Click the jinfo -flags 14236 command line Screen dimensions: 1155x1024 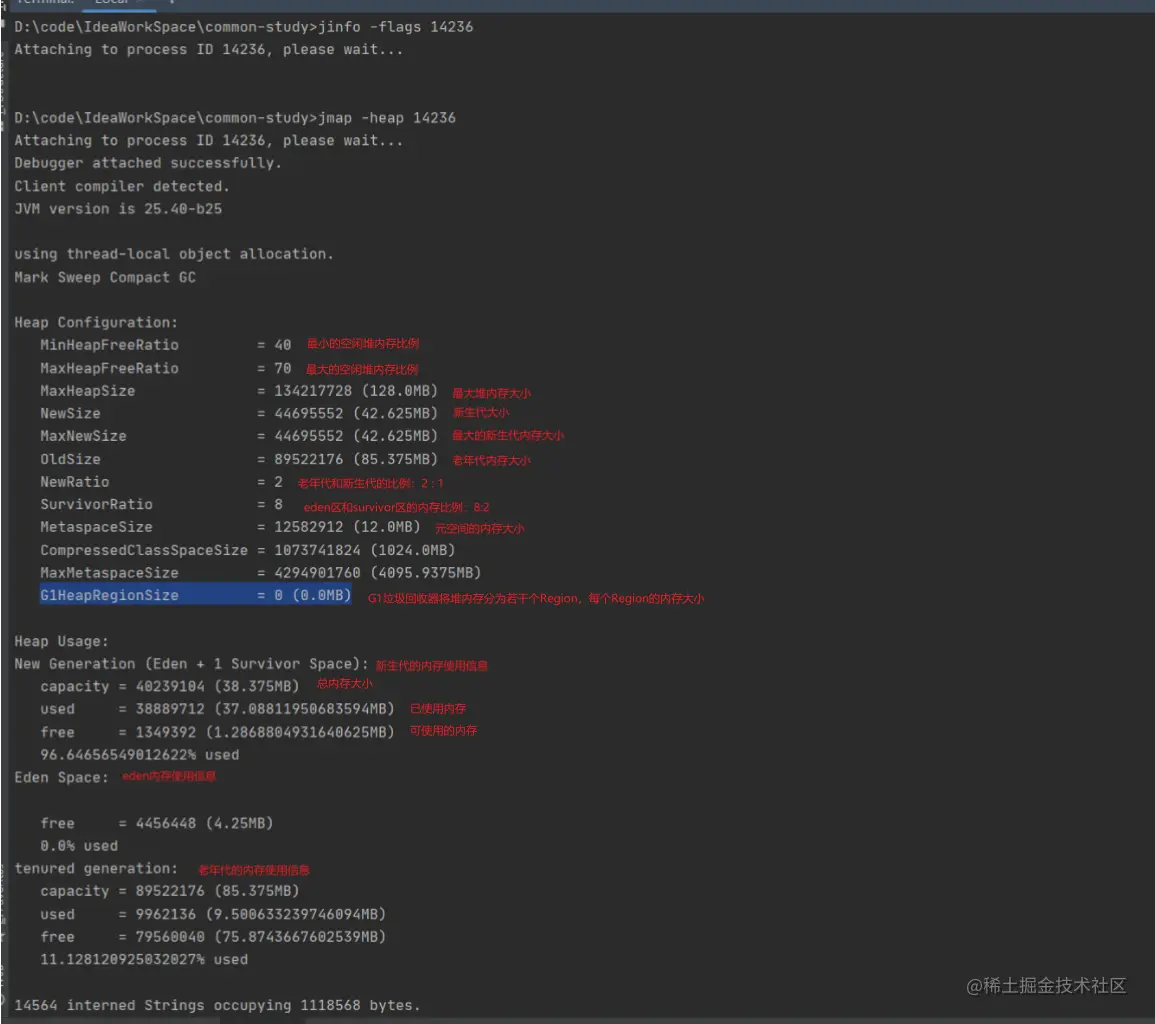244,27
